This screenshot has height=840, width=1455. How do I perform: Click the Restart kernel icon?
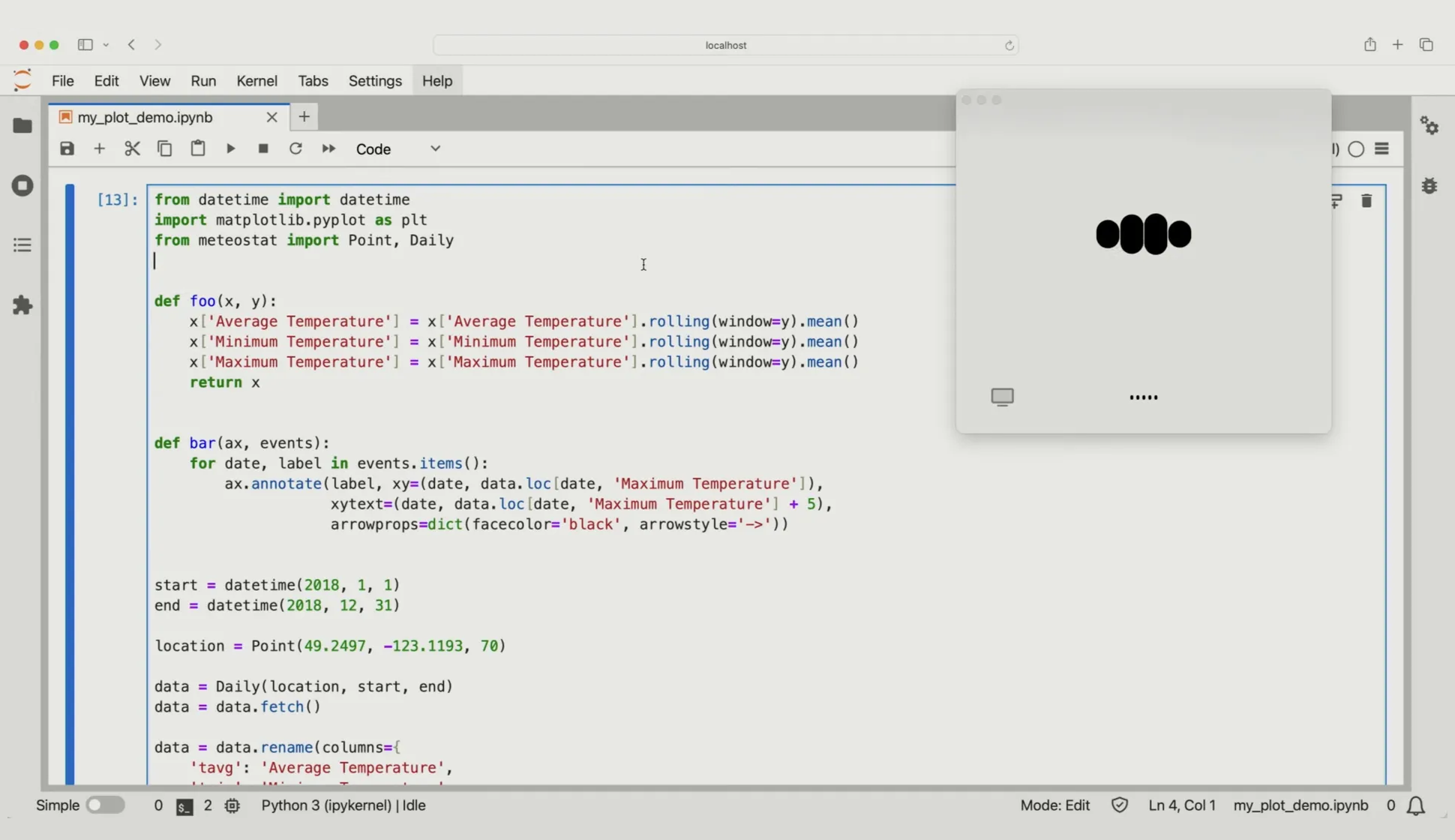[x=294, y=149]
